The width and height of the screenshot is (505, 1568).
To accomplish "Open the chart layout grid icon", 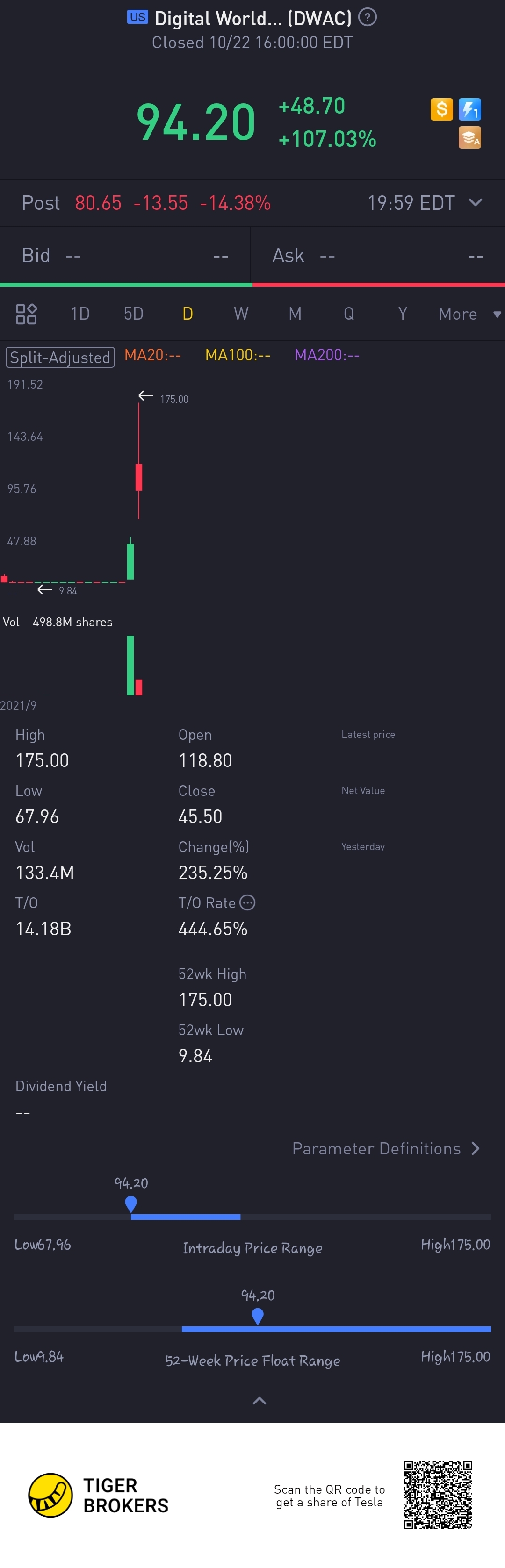I will (26, 314).
